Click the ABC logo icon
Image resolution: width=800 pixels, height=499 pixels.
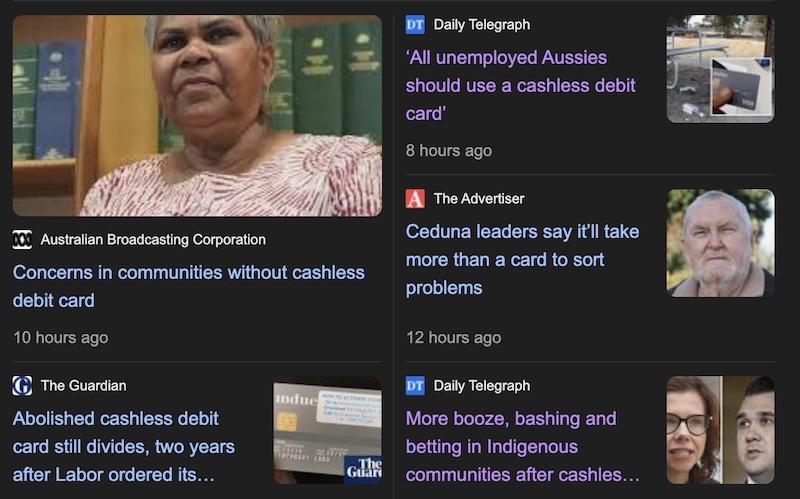tap(22, 239)
